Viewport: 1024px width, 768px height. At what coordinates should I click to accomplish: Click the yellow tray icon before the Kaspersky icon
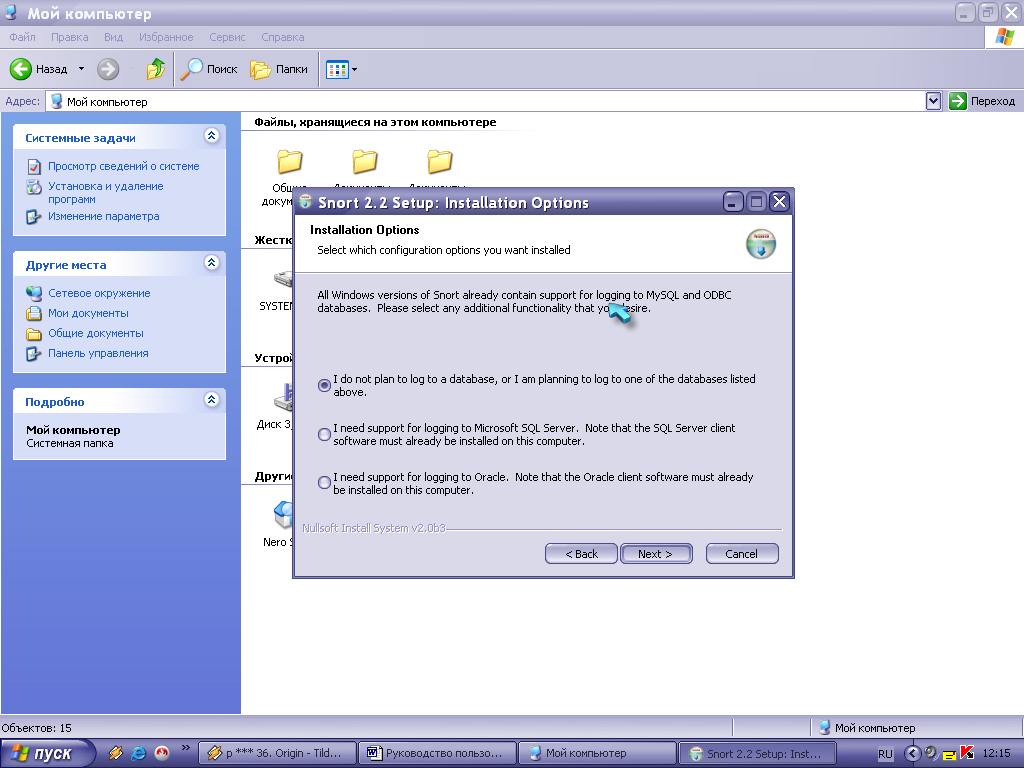coord(949,756)
